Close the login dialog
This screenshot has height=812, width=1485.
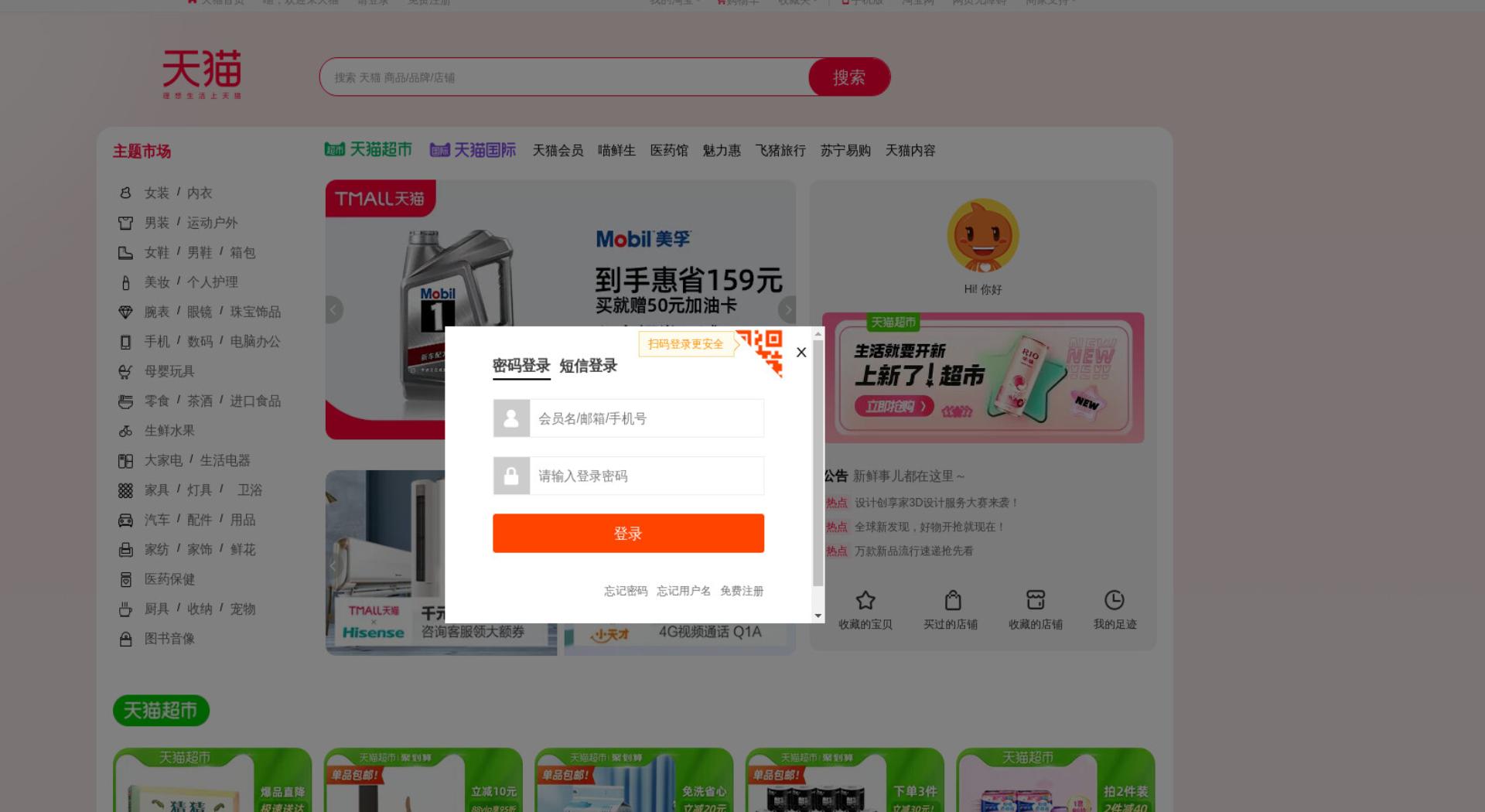pos(801,353)
